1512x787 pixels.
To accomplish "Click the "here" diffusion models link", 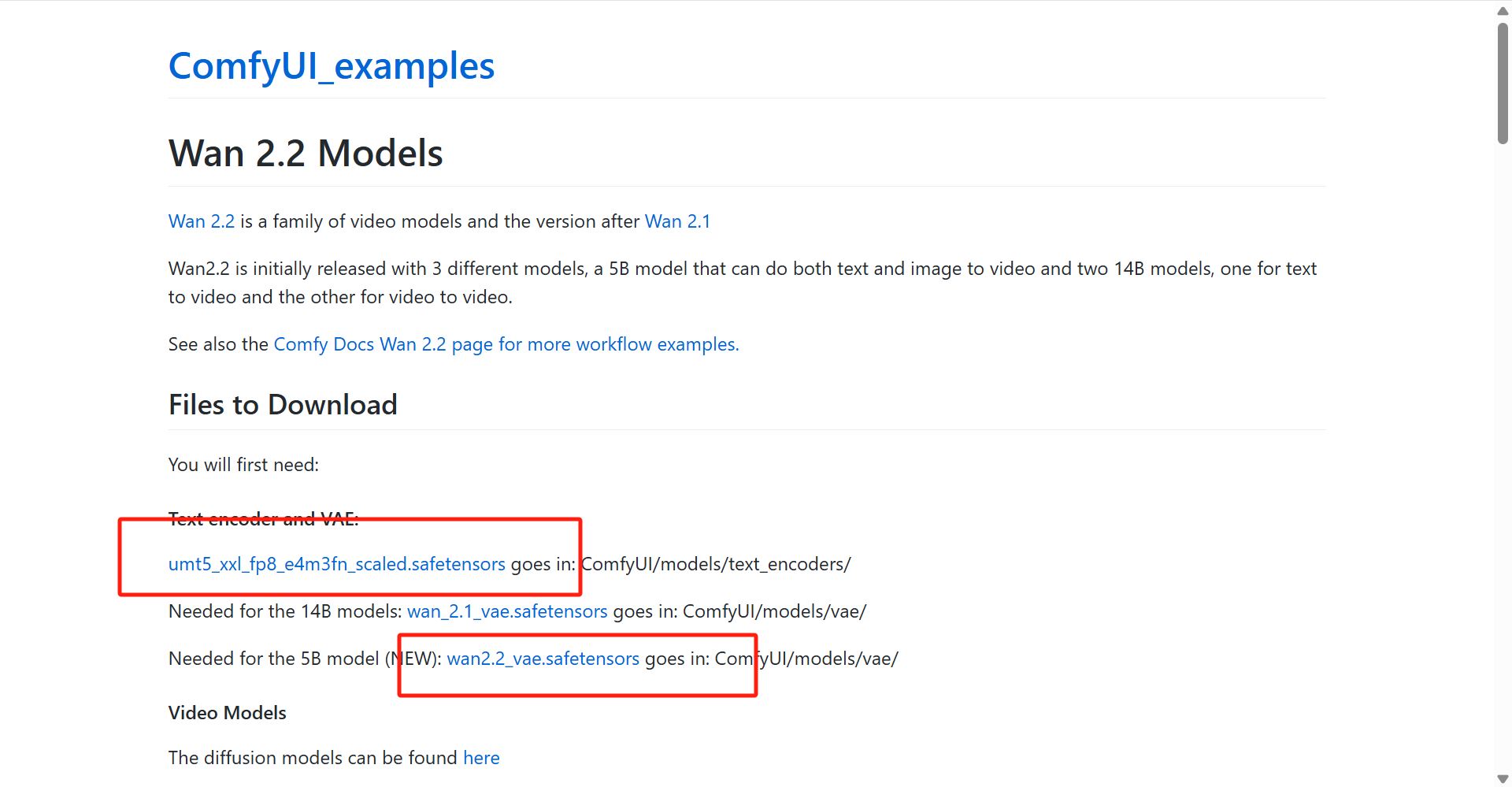I will click(x=481, y=758).
